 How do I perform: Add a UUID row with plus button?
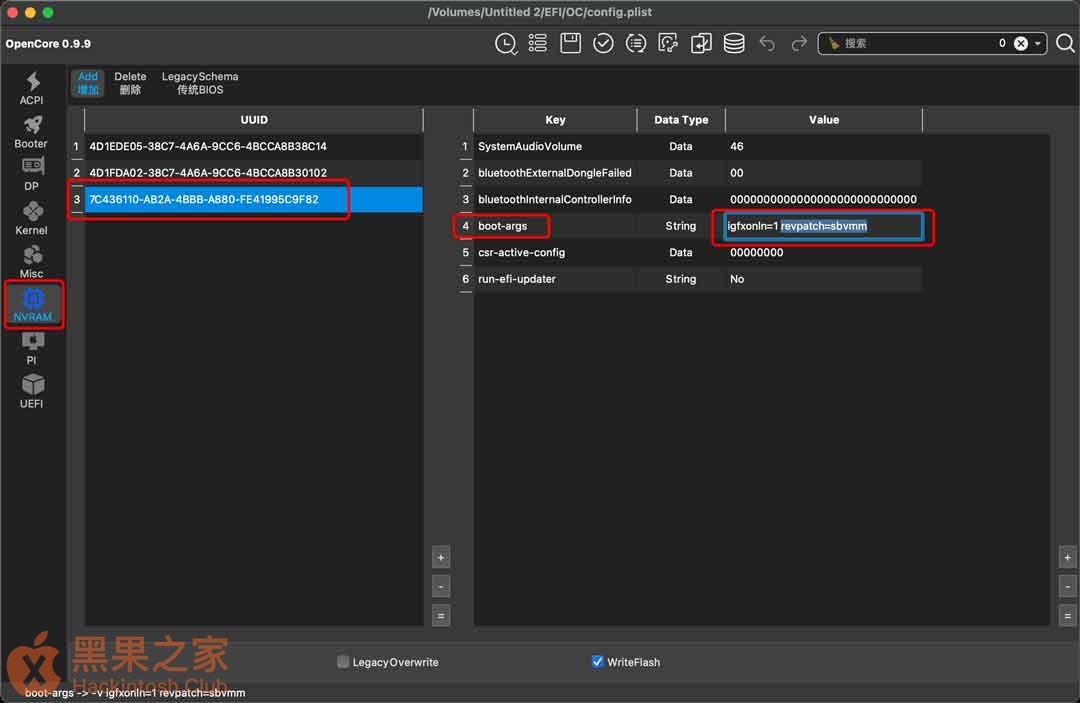coord(441,557)
